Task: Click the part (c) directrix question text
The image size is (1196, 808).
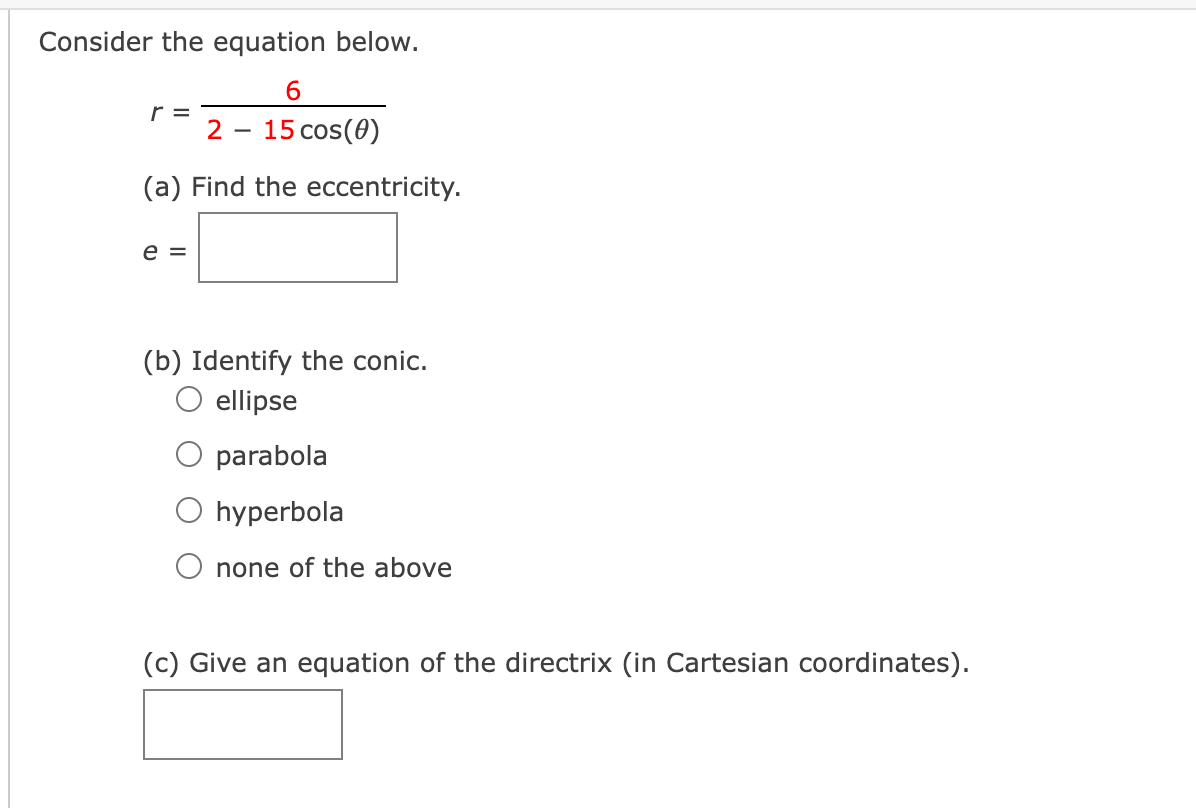Action: (x=555, y=662)
